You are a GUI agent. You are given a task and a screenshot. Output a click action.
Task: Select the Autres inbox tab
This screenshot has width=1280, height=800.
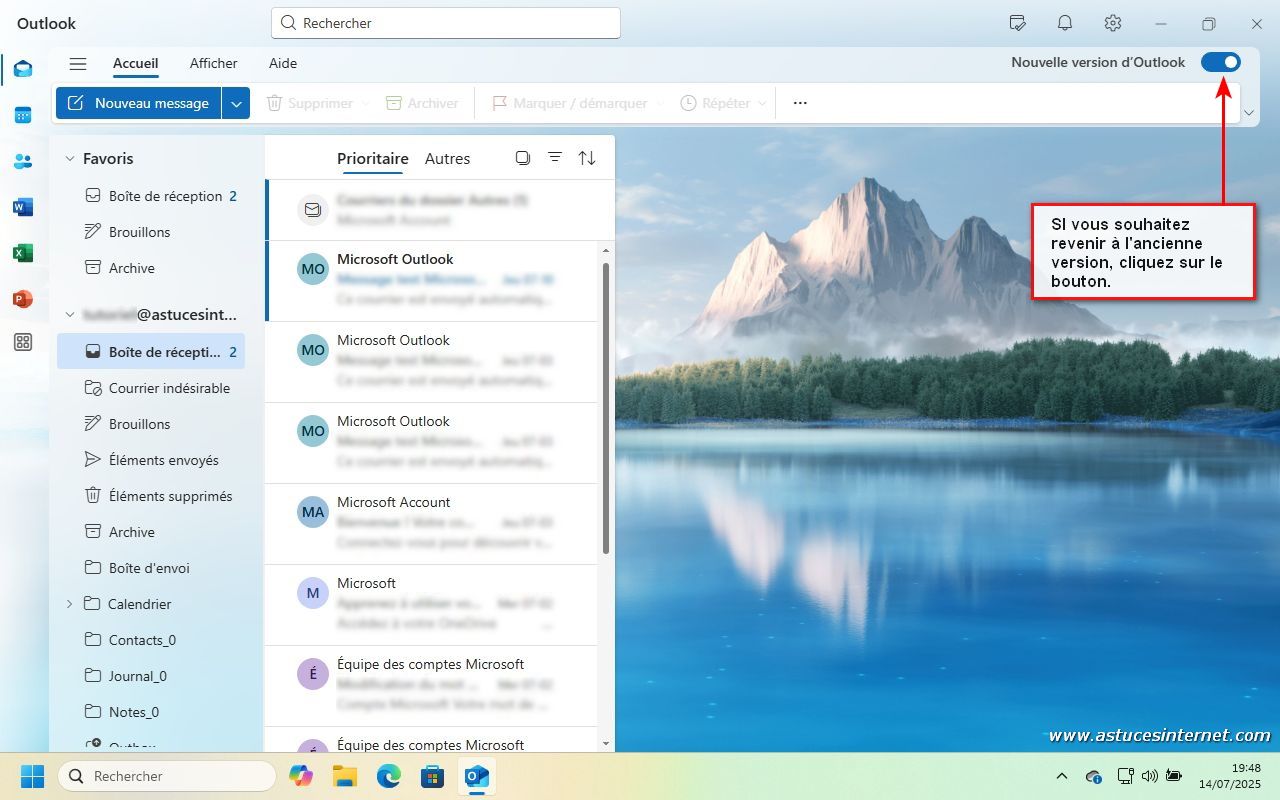(x=447, y=158)
